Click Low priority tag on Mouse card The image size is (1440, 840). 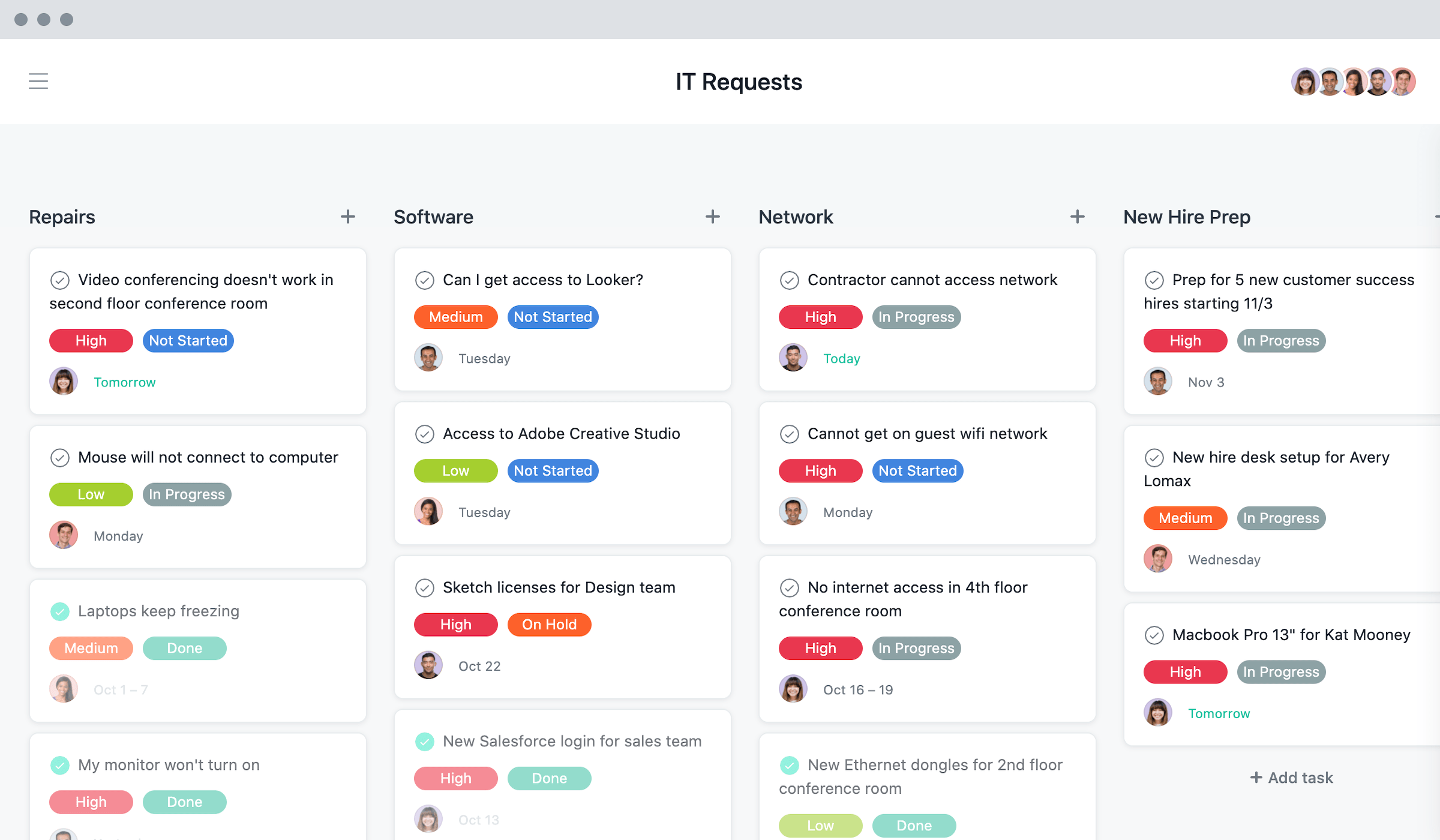pos(91,494)
